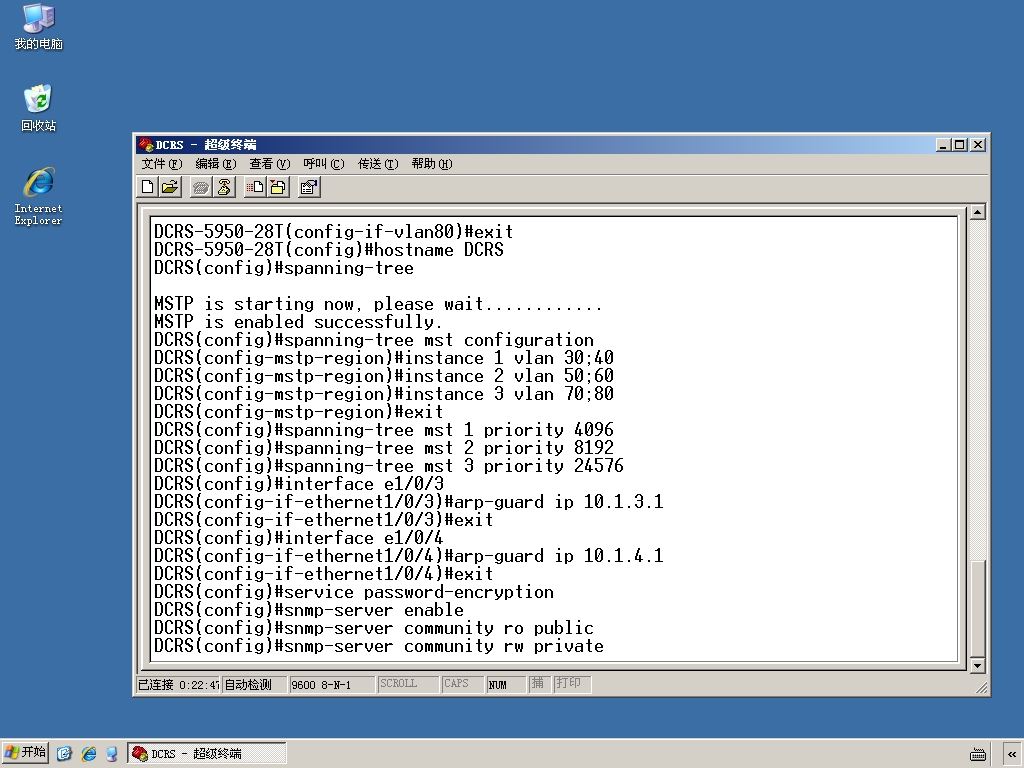Select Internet Explorer desktop icon

39,197
